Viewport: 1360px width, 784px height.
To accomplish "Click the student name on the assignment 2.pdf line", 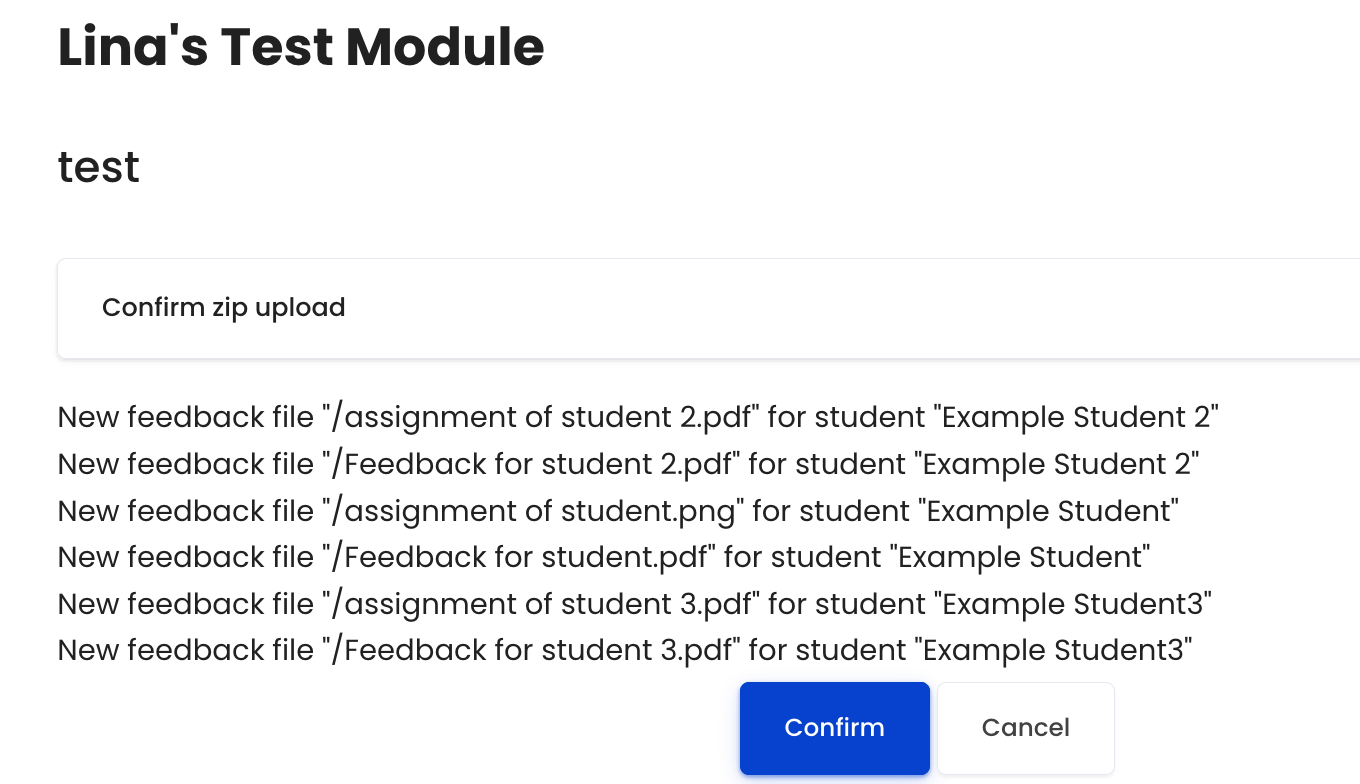I will tap(1077, 417).
